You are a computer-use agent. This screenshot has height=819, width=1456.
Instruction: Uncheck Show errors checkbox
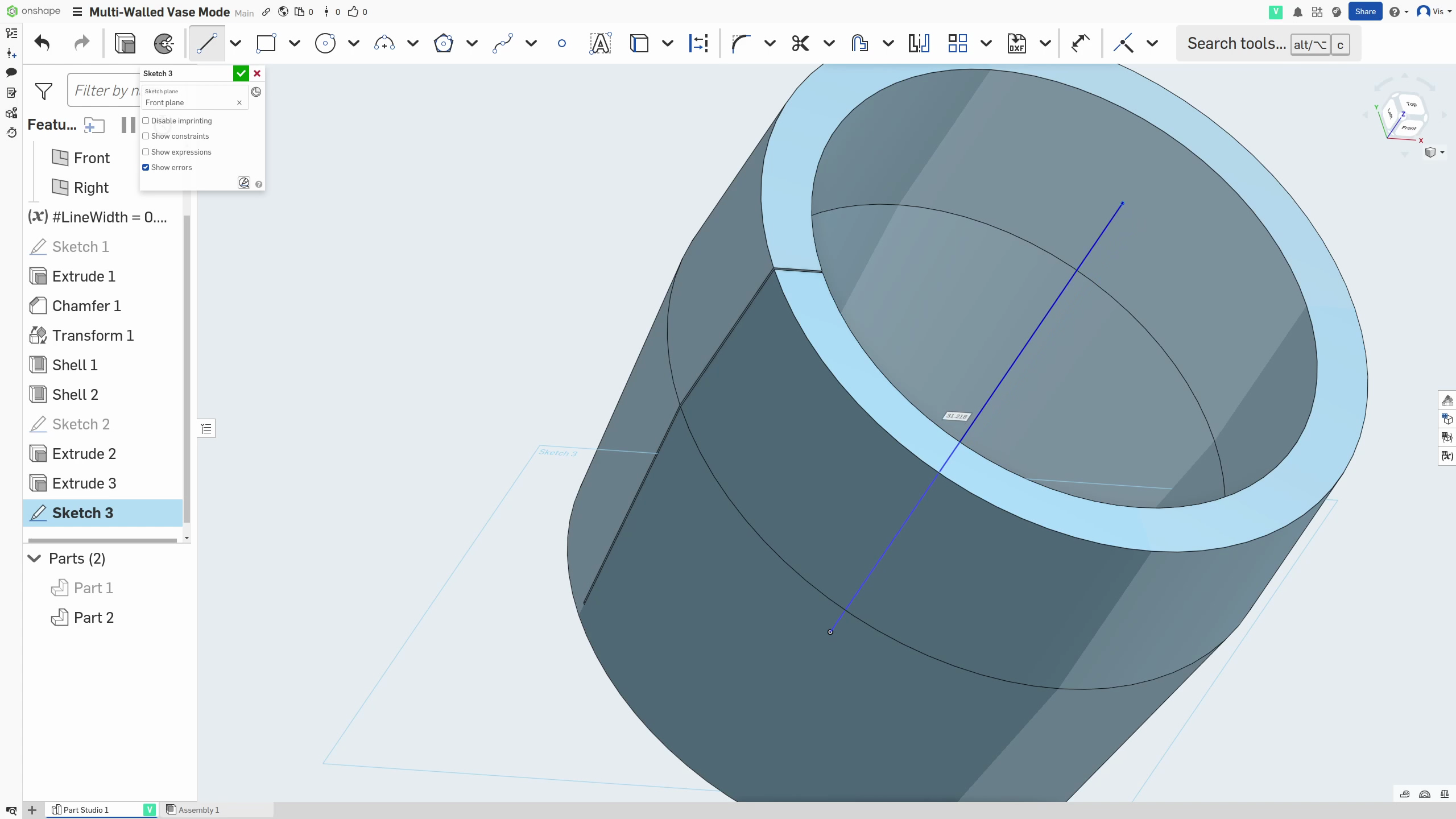(146, 168)
